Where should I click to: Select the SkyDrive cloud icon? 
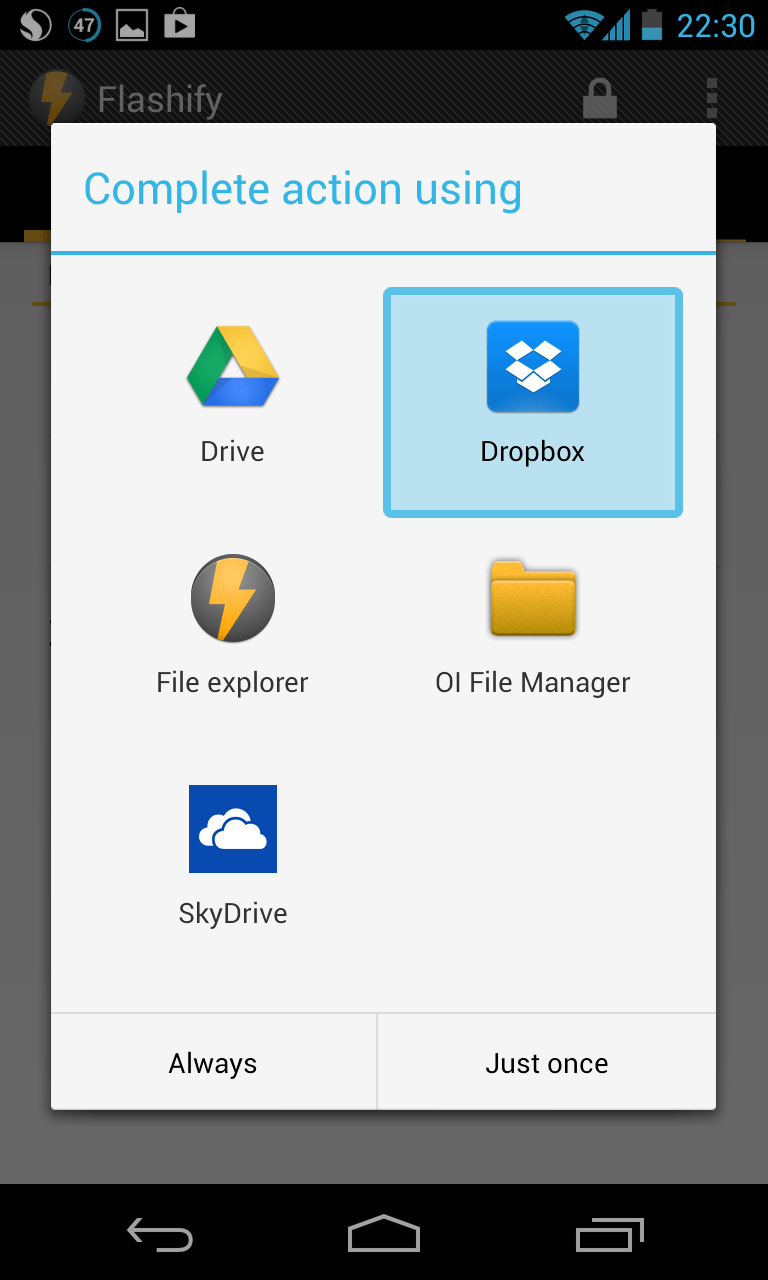[x=233, y=829]
